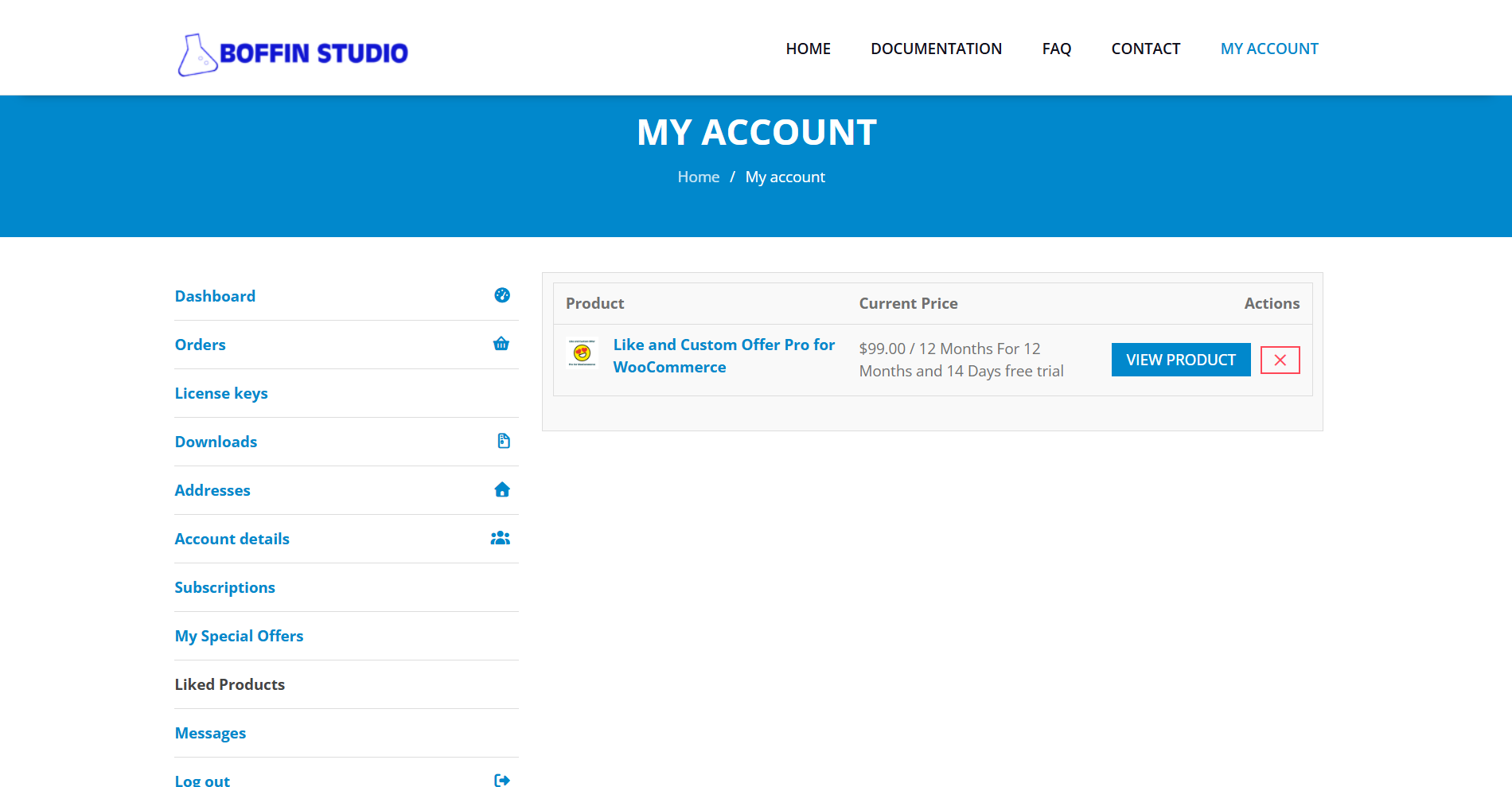The width and height of the screenshot is (1512, 787).
Task: Open the product emoji thumbnail
Action: tap(582, 353)
